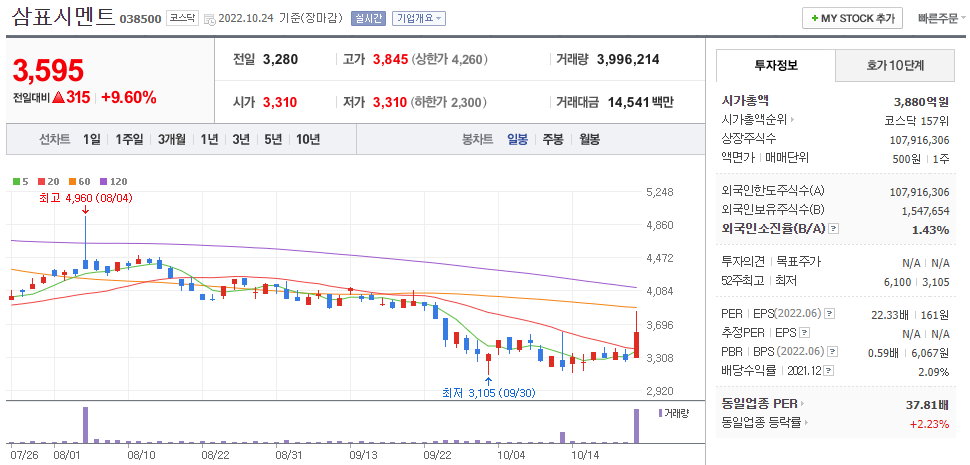Open help icon beside 배당수익률 2021.12
The height and width of the screenshot is (465, 970).
[x=829, y=370]
